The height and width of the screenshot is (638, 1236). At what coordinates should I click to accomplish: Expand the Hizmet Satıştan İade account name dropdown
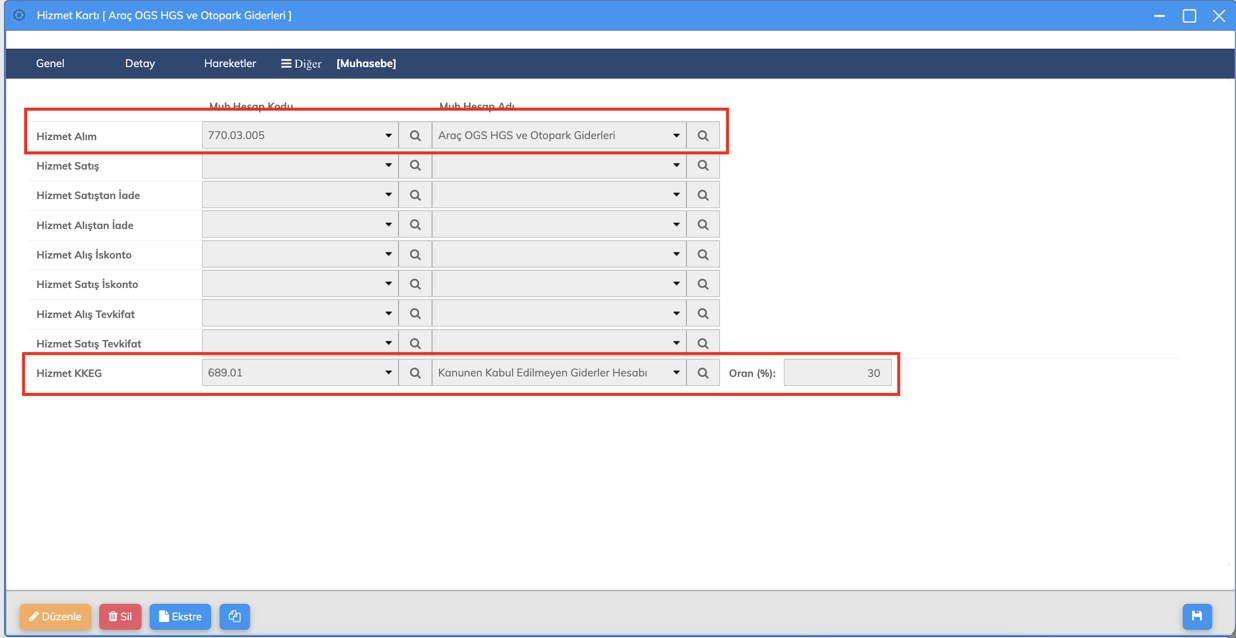click(x=676, y=196)
